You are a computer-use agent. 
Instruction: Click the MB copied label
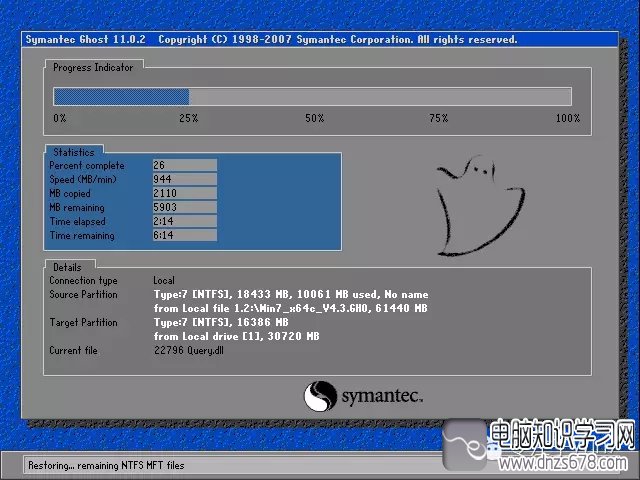[70, 193]
